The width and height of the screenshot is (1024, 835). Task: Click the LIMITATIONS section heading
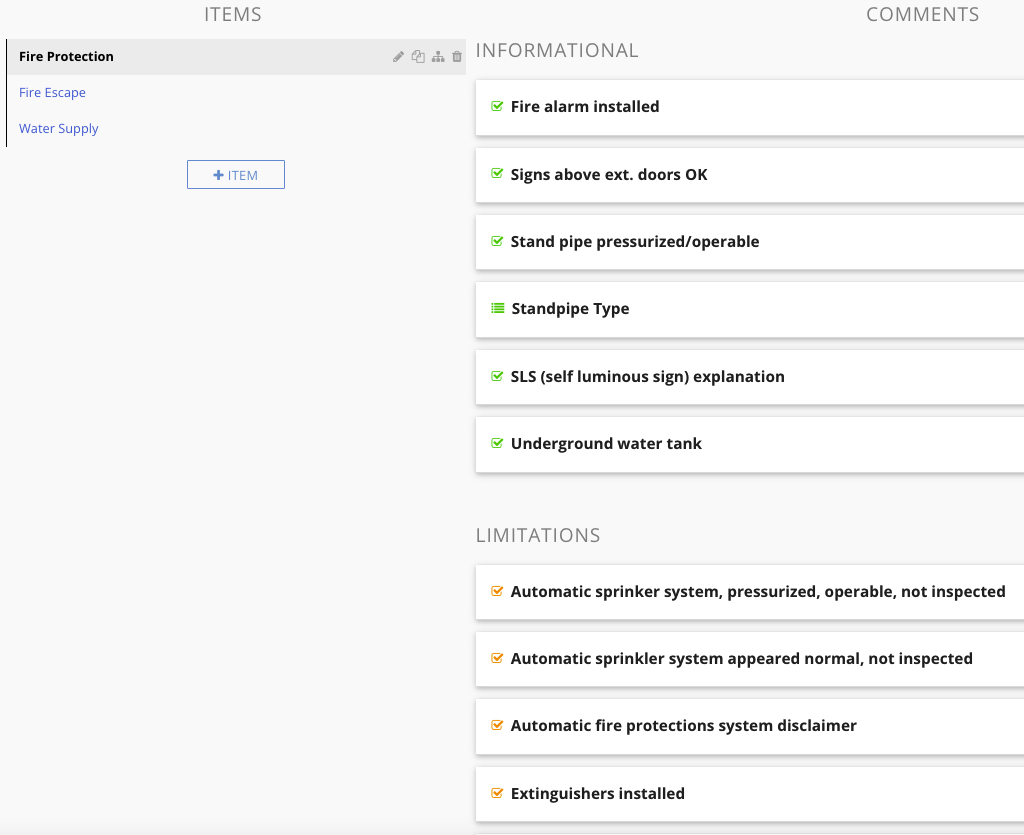538,535
